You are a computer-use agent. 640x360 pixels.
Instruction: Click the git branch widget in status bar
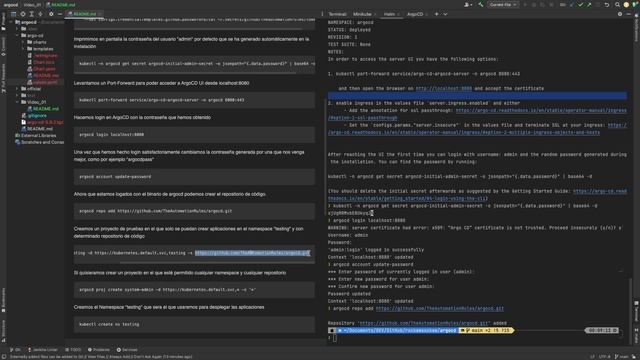(622, 357)
